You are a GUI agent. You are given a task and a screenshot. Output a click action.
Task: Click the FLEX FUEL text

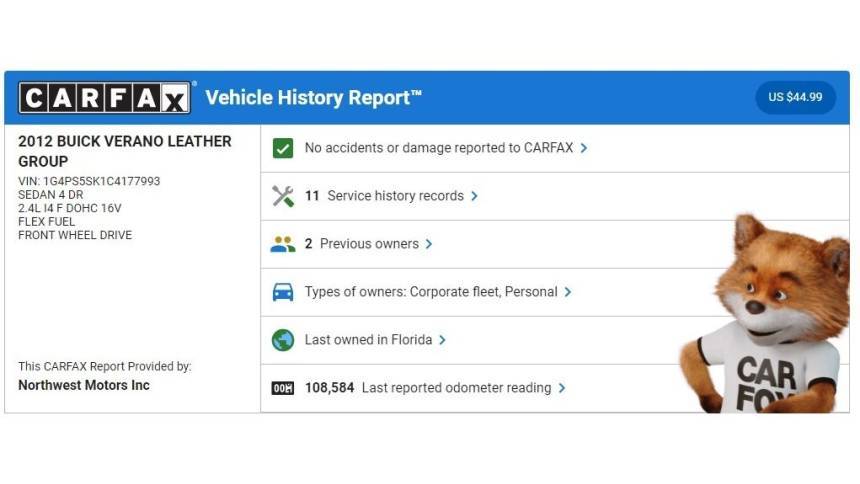coord(47,222)
